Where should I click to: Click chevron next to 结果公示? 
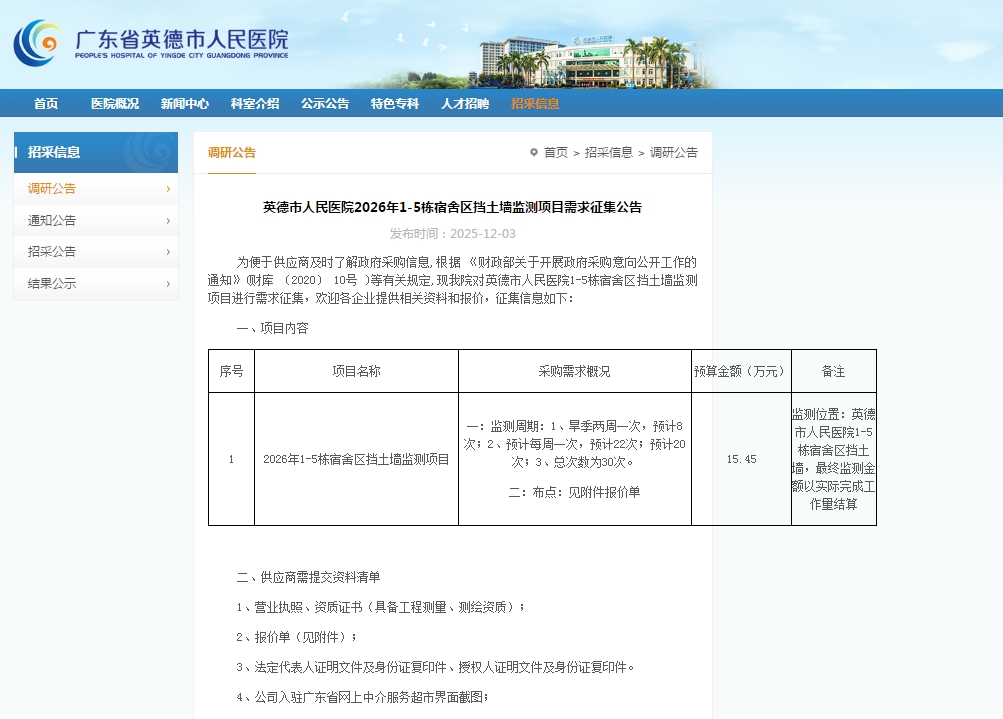[168, 284]
